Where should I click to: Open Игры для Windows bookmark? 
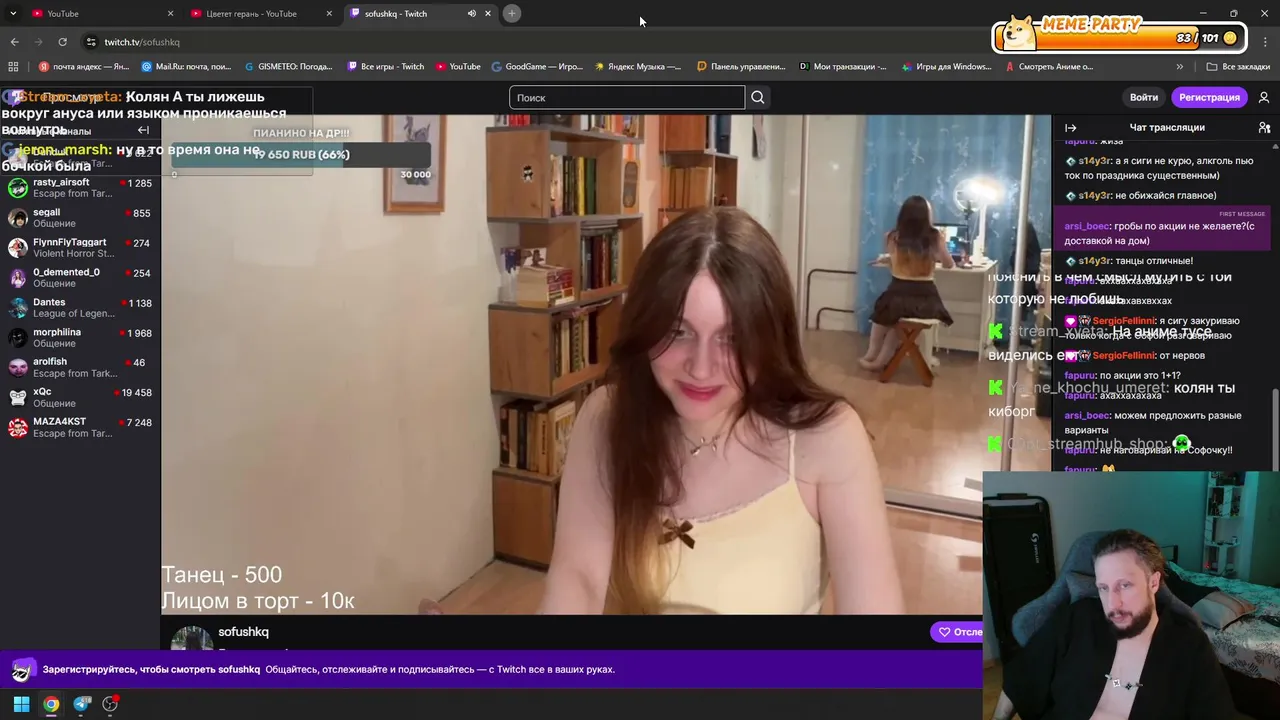(x=946, y=66)
